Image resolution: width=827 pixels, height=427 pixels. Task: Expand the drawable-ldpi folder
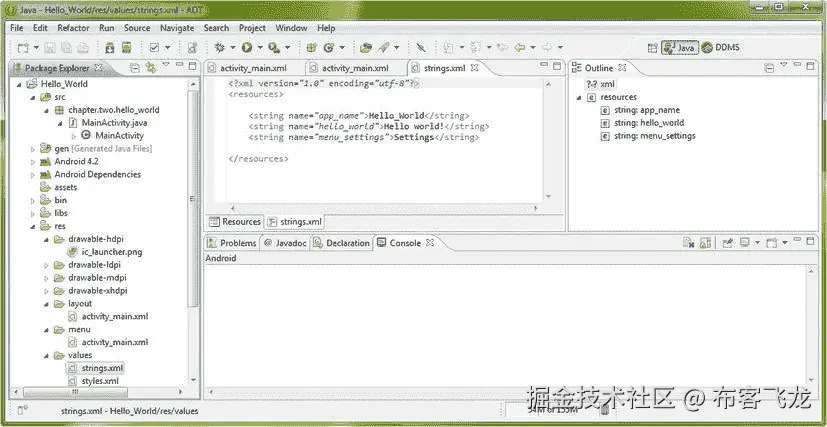point(46,265)
